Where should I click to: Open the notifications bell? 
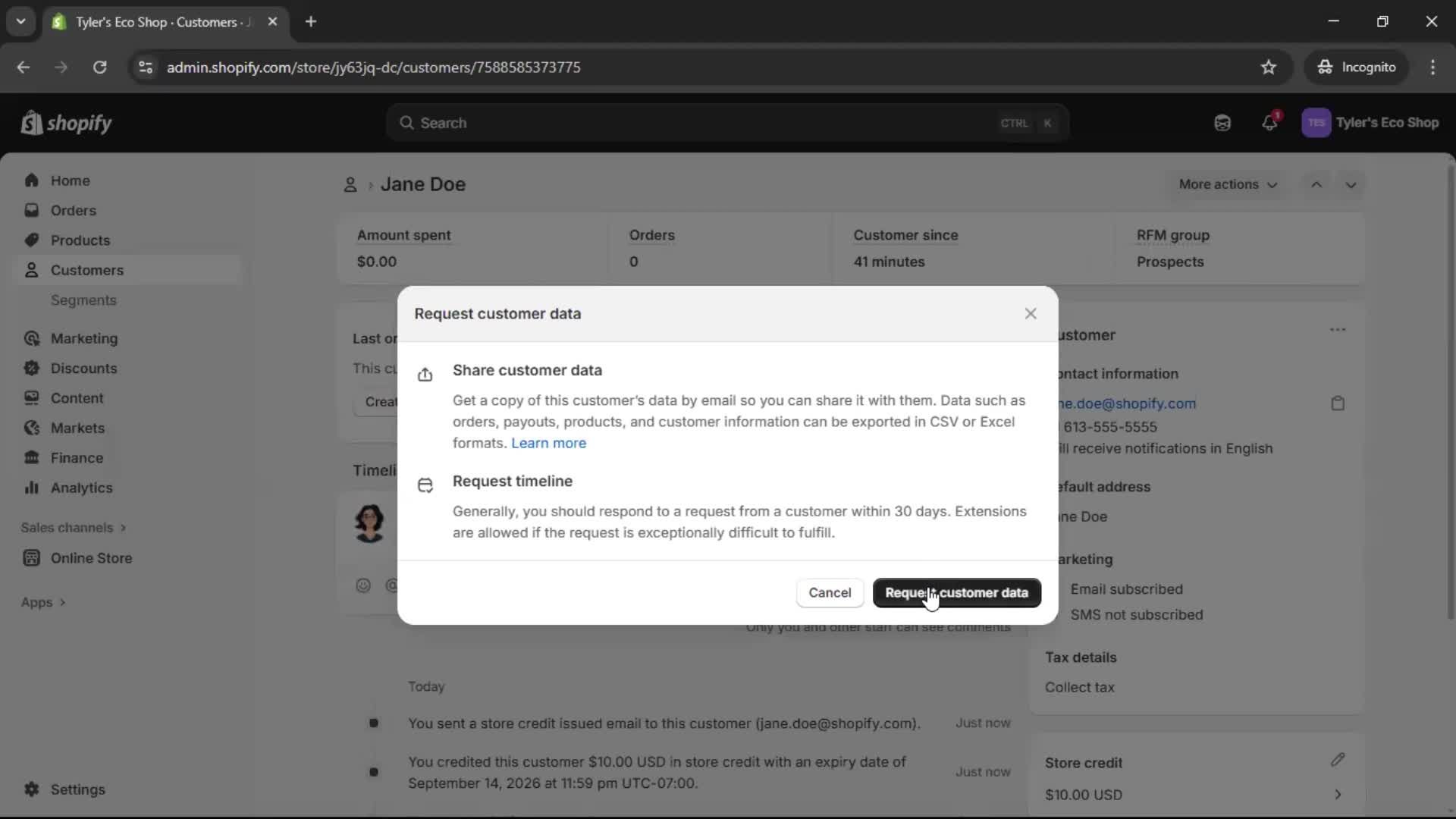coord(1270,122)
